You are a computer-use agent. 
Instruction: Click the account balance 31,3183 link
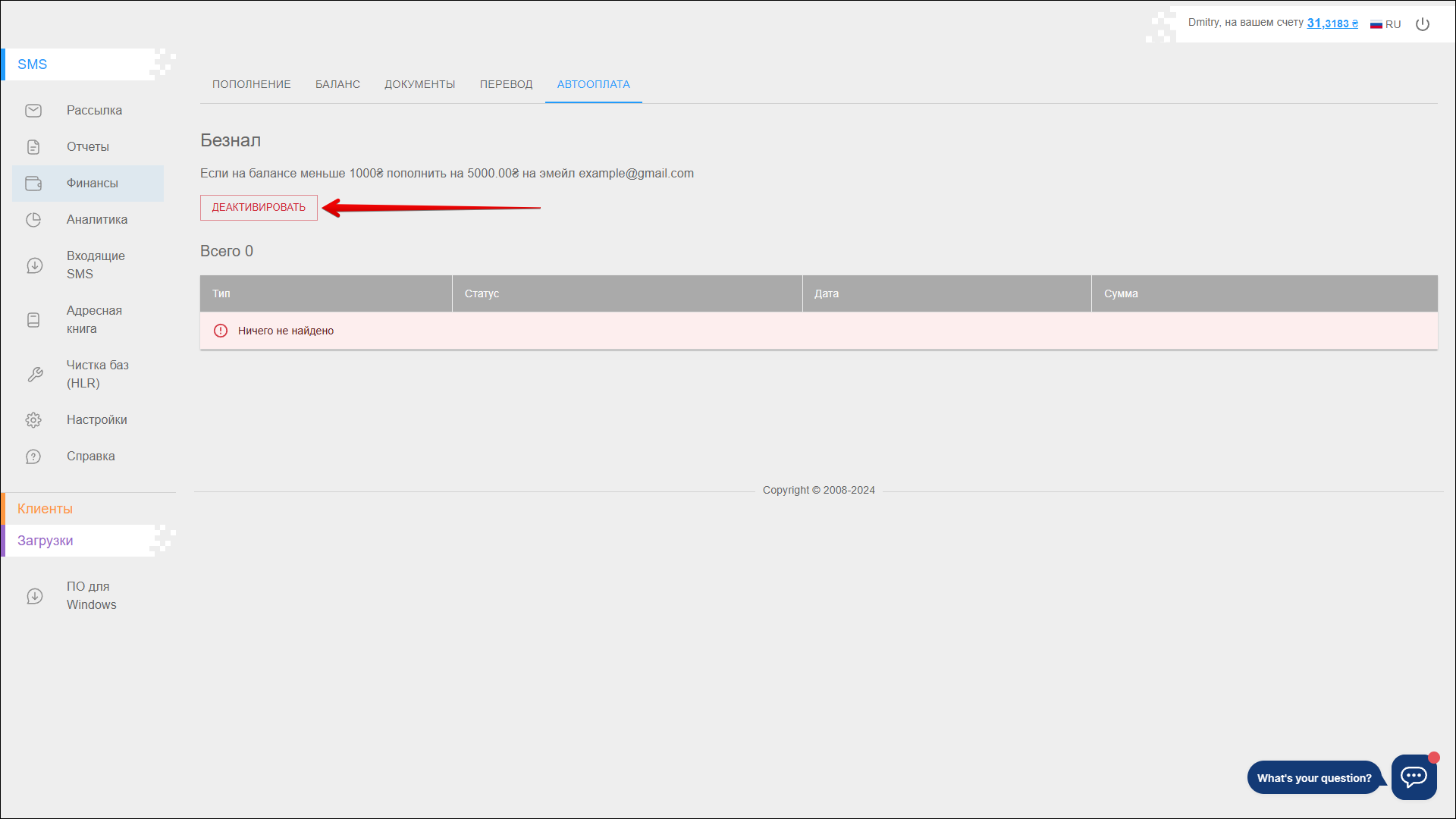click(x=1332, y=24)
